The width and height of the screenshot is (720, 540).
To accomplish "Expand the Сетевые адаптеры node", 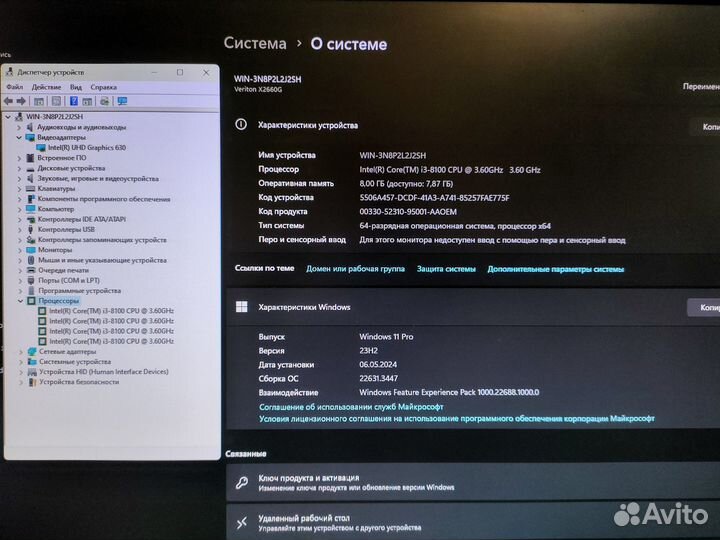I will point(21,352).
